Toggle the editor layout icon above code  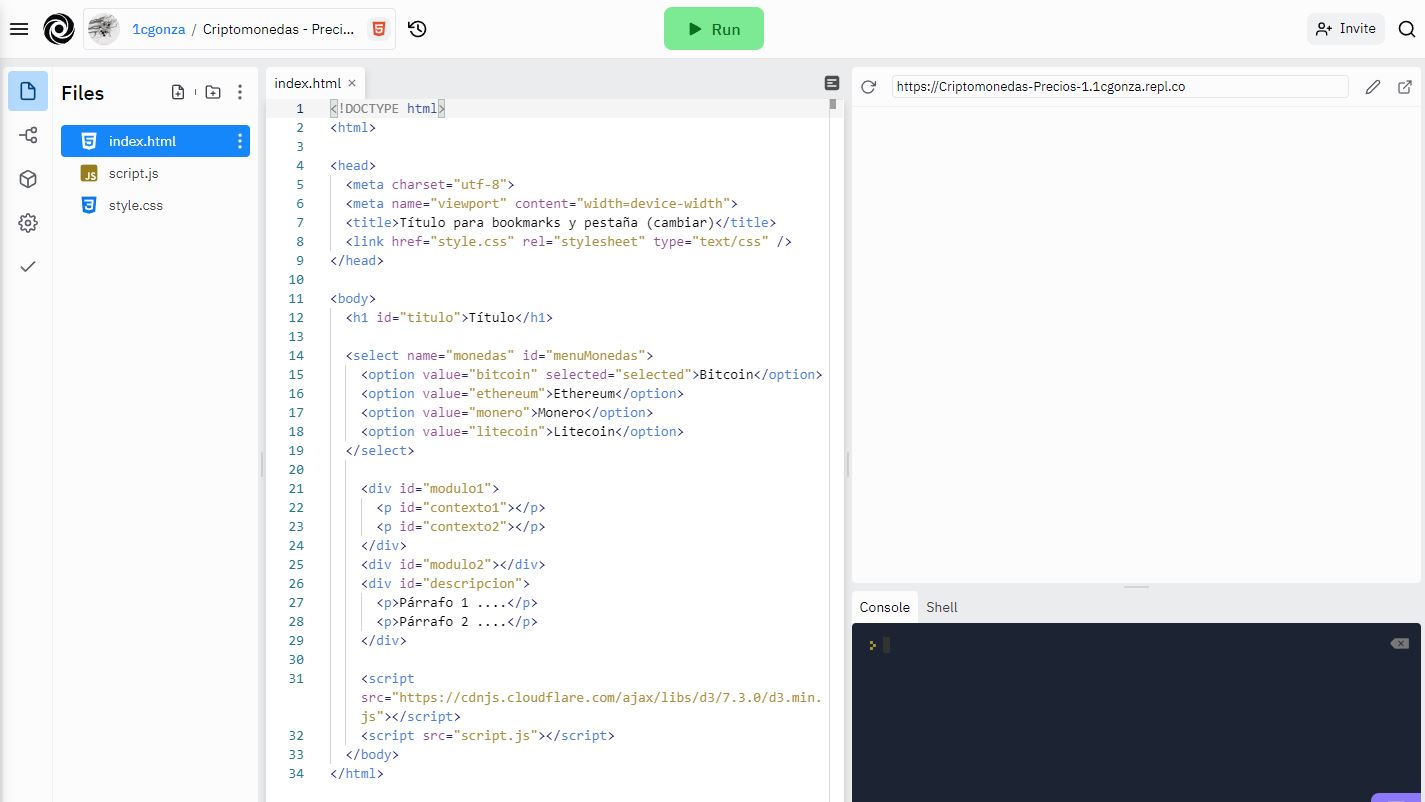click(831, 83)
